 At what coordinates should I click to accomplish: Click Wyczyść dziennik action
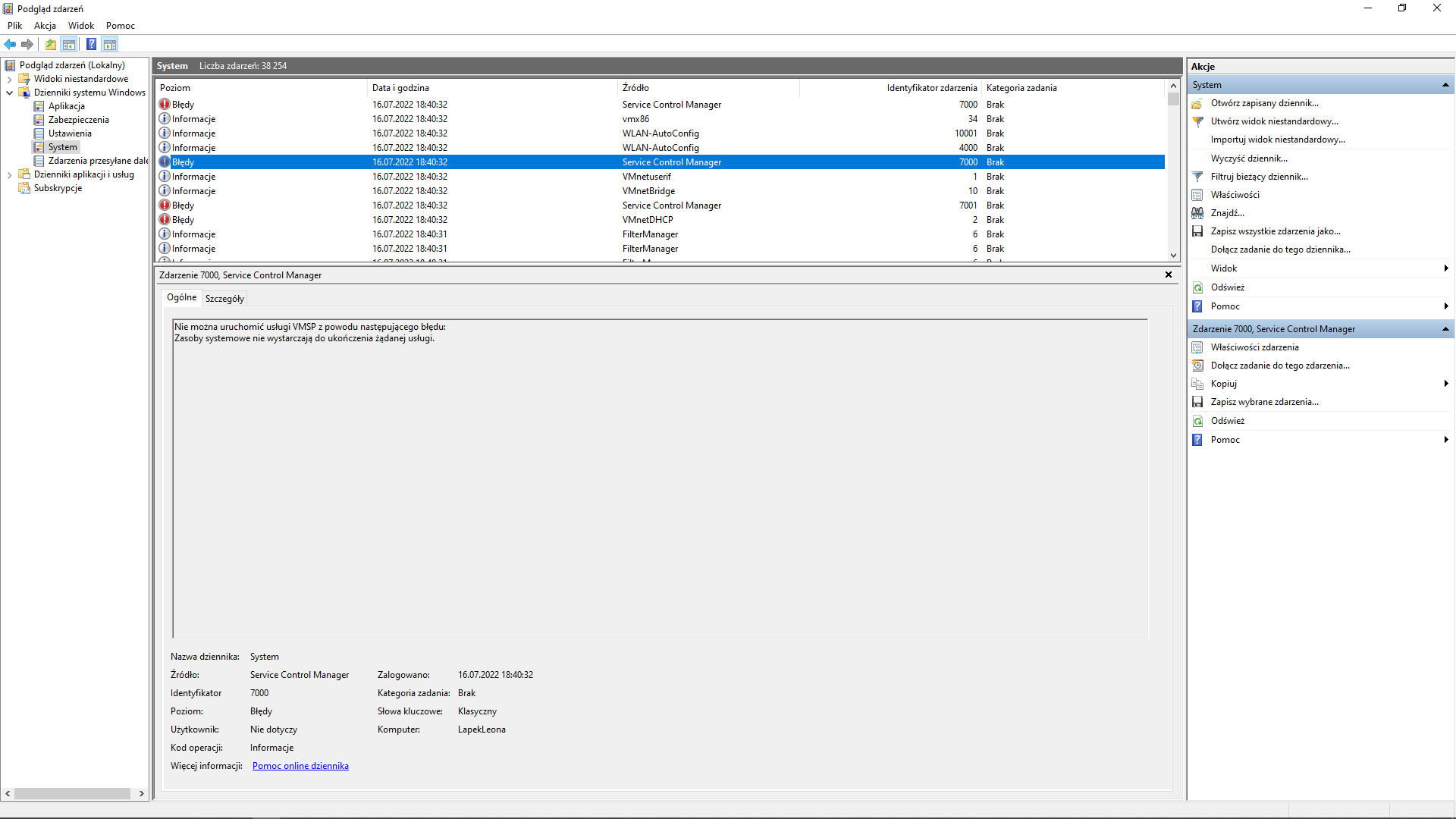pos(1249,158)
